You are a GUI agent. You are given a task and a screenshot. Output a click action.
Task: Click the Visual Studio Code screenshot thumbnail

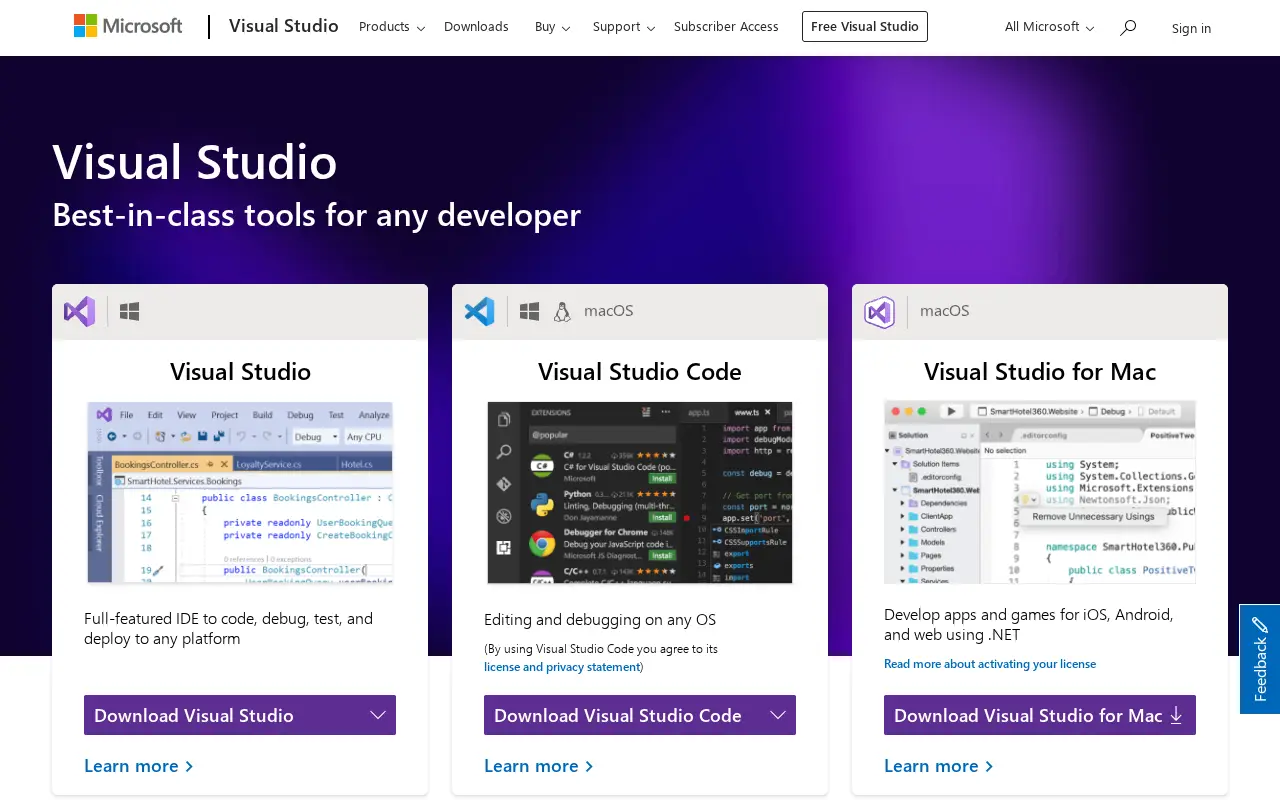tap(640, 493)
